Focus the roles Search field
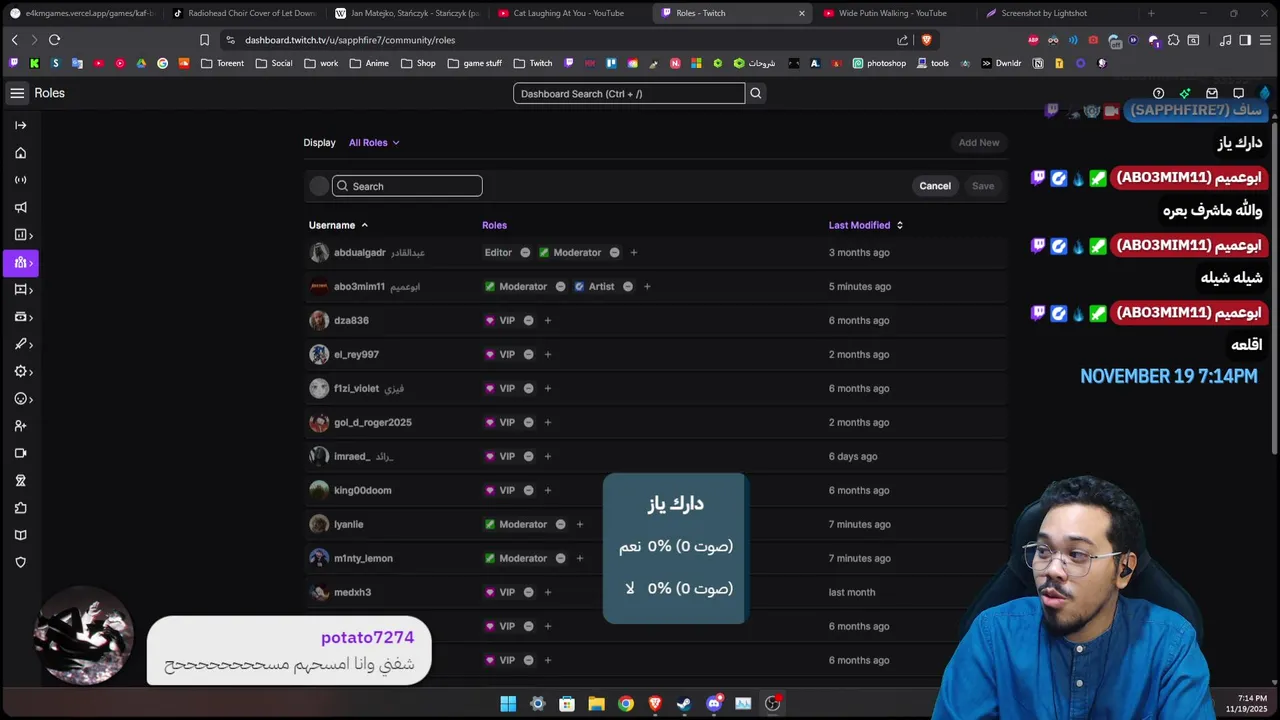The image size is (1280, 720). (407, 186)
